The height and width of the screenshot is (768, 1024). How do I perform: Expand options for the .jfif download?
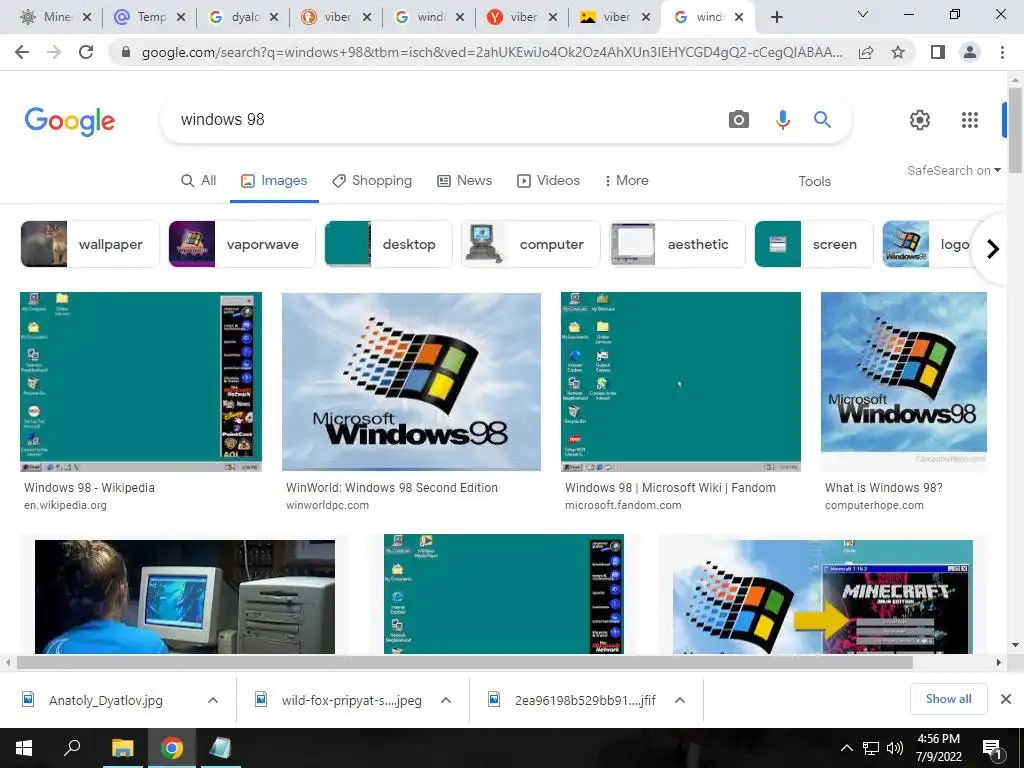[680, 700]
